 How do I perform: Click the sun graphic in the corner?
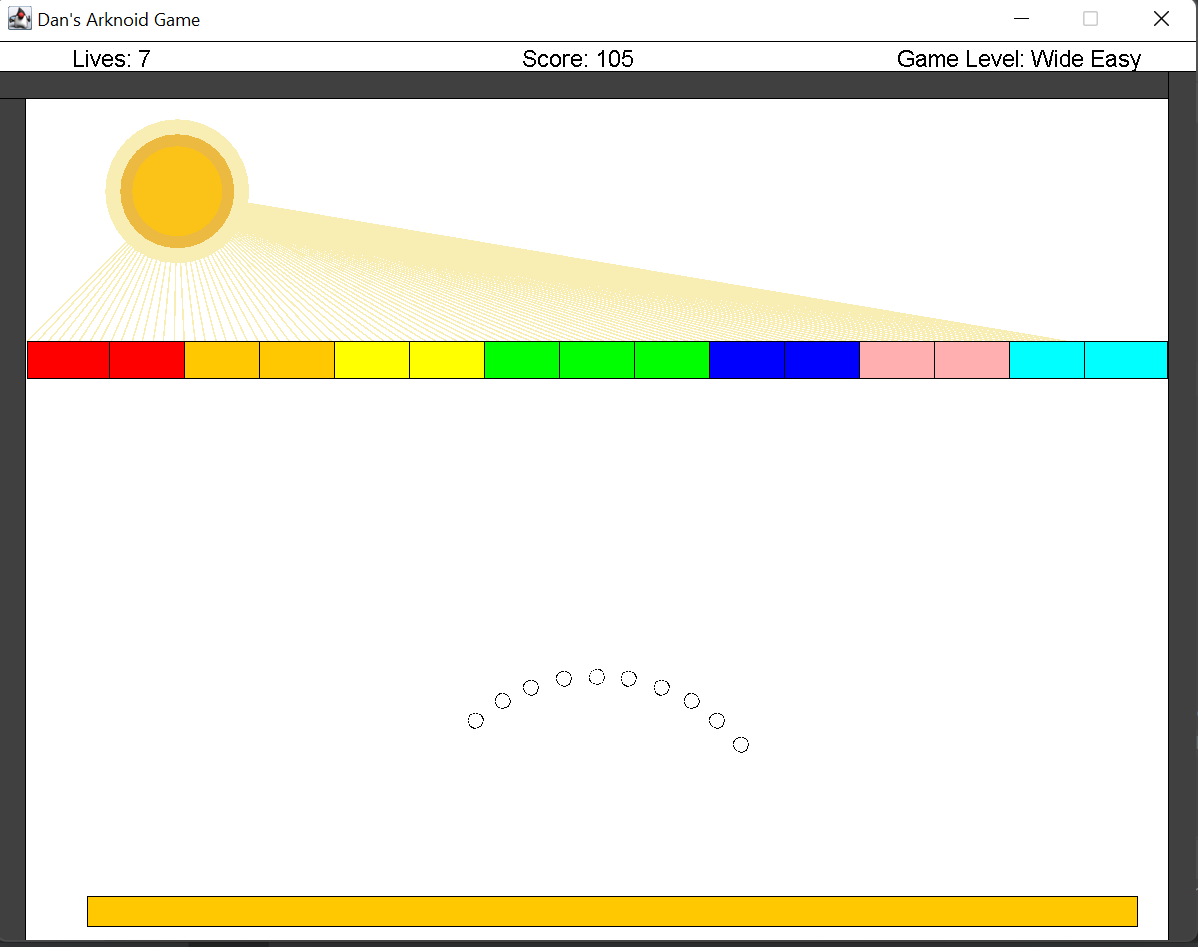tap(176, 188)
